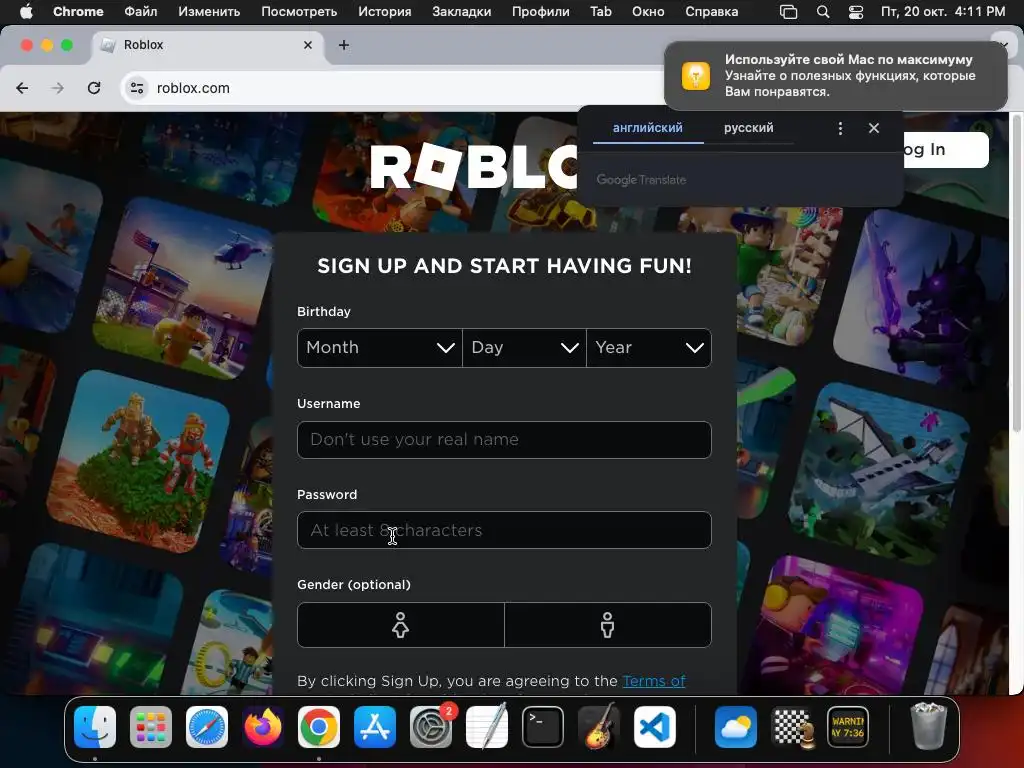Open System Settings in the Dock

431,727
